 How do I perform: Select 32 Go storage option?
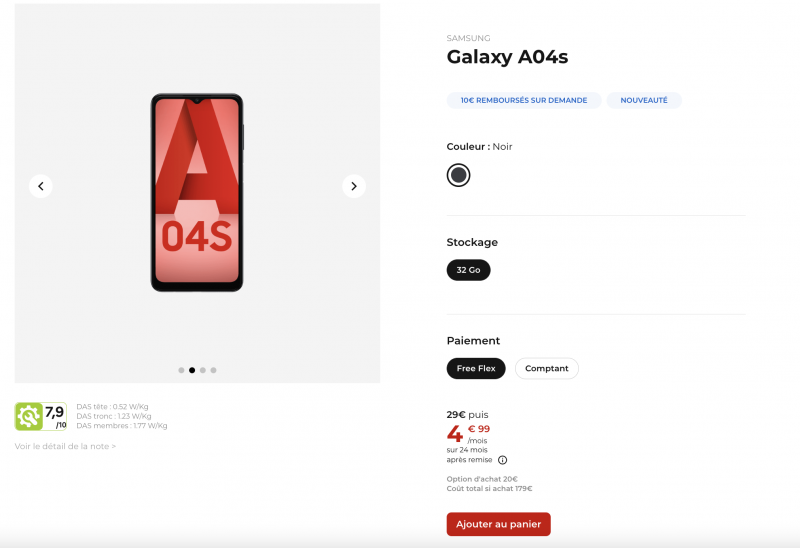pos(468,270)
